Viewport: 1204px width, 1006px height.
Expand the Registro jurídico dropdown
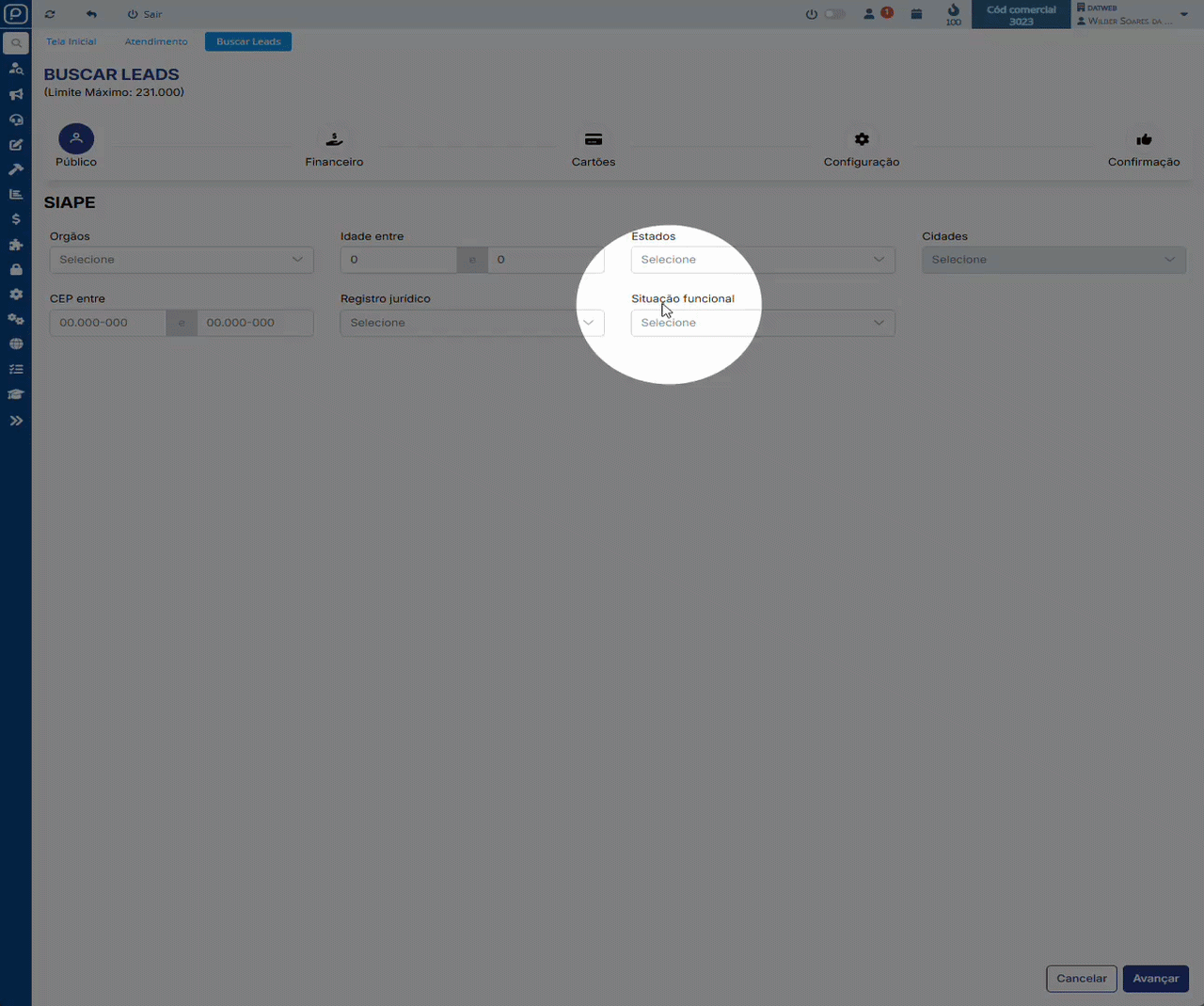[x=471, y=323]
